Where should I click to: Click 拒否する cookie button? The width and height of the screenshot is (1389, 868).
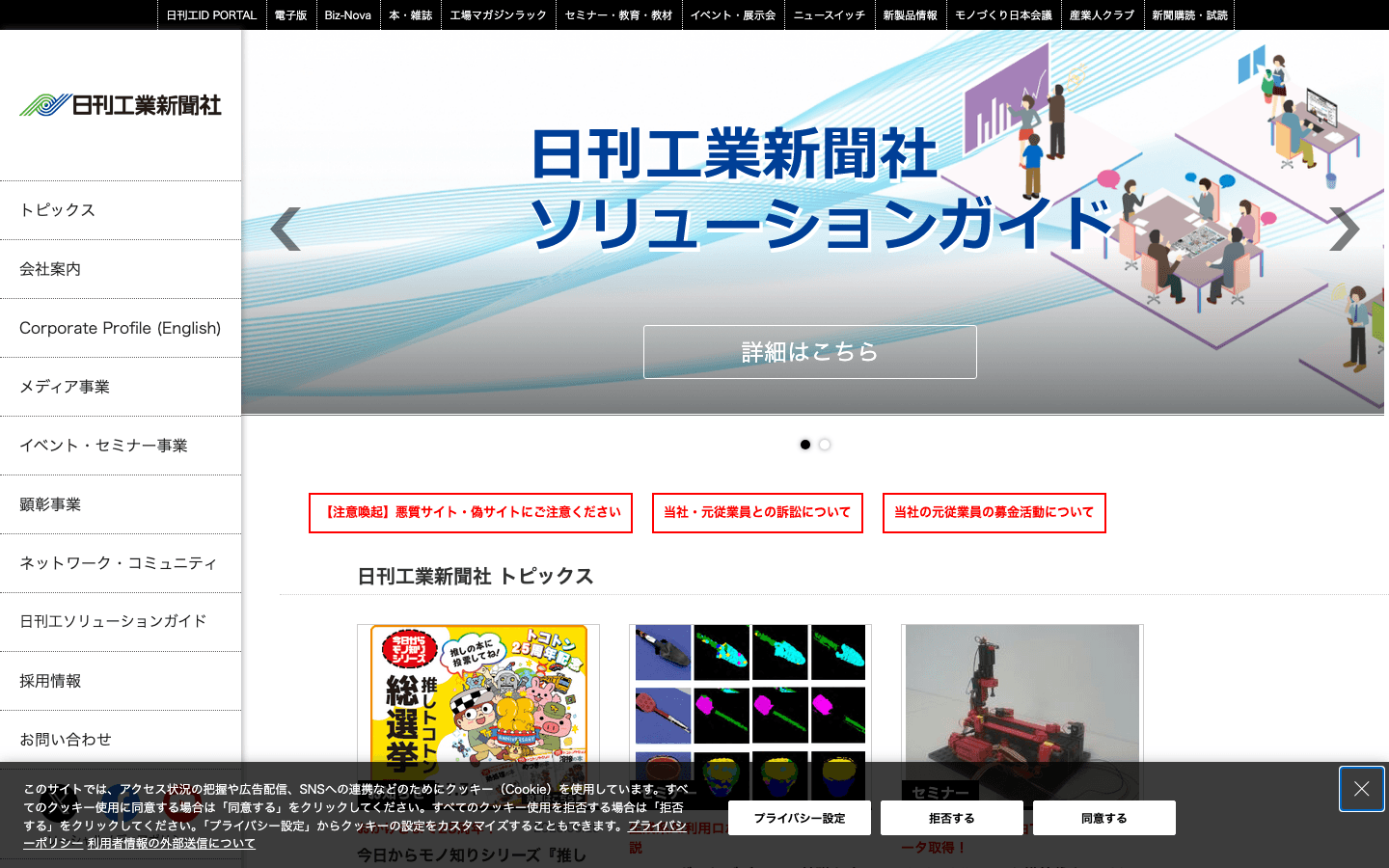[x=952, y=818]
